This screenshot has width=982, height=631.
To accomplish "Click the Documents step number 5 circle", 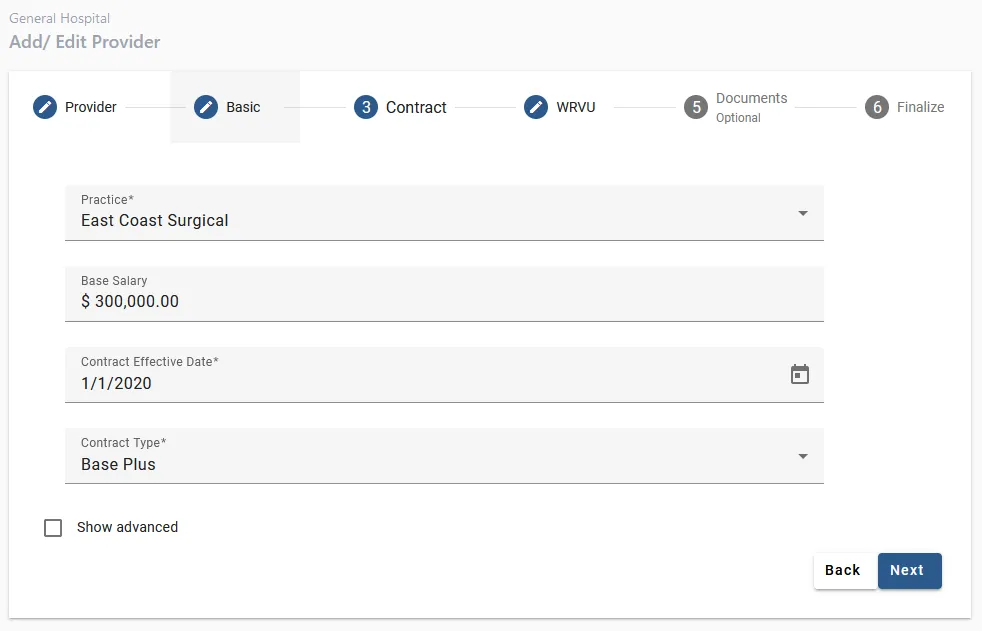I will tap(696, 107).
